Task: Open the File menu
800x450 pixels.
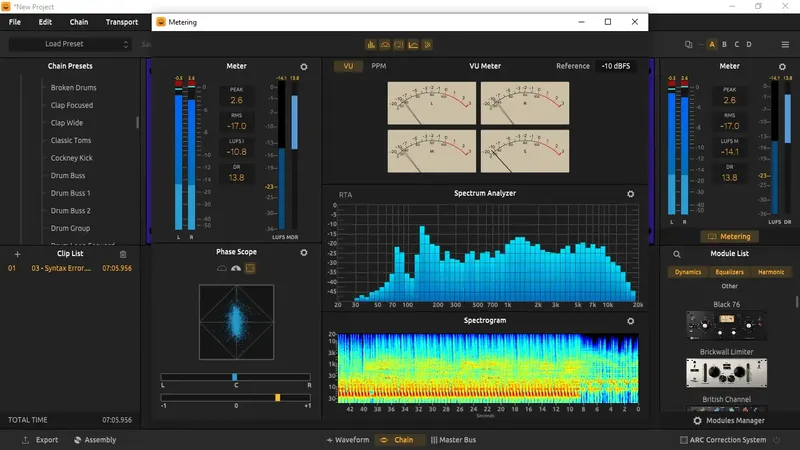Action: 15,22
